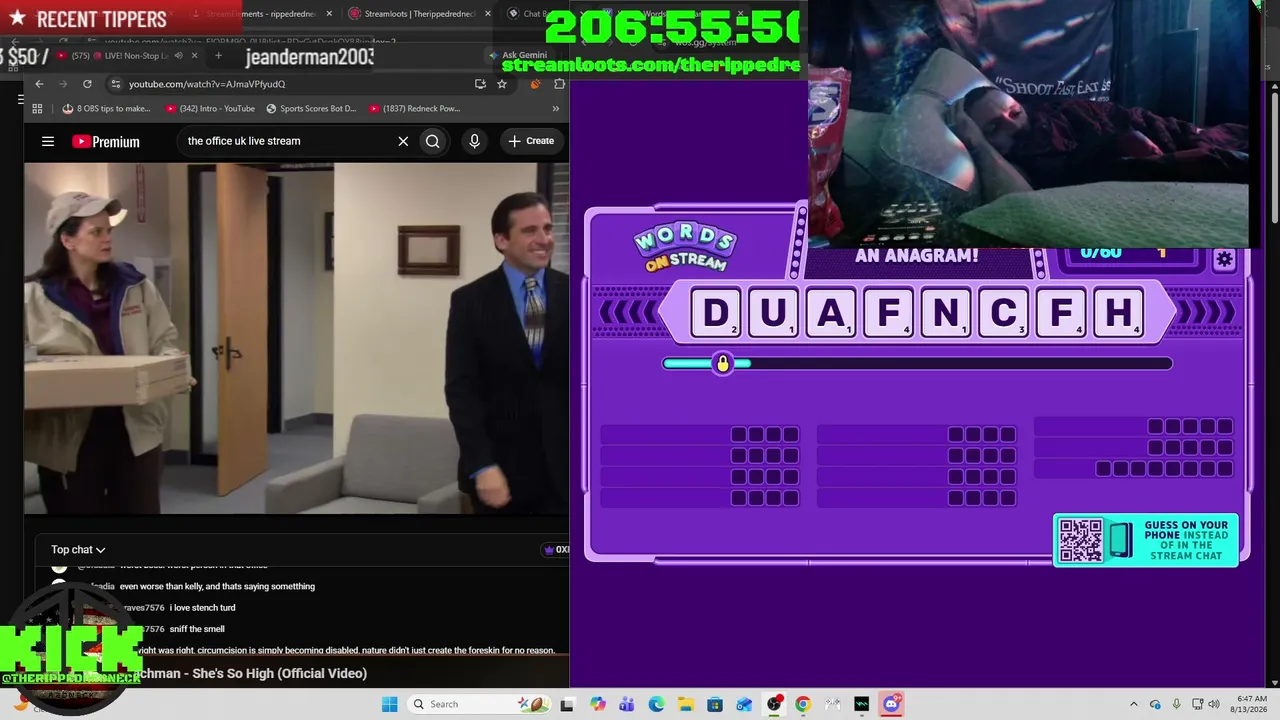1280x720 pixels.
Task: Bookmark this page with the star icon
Action: [x=502, y=84]
